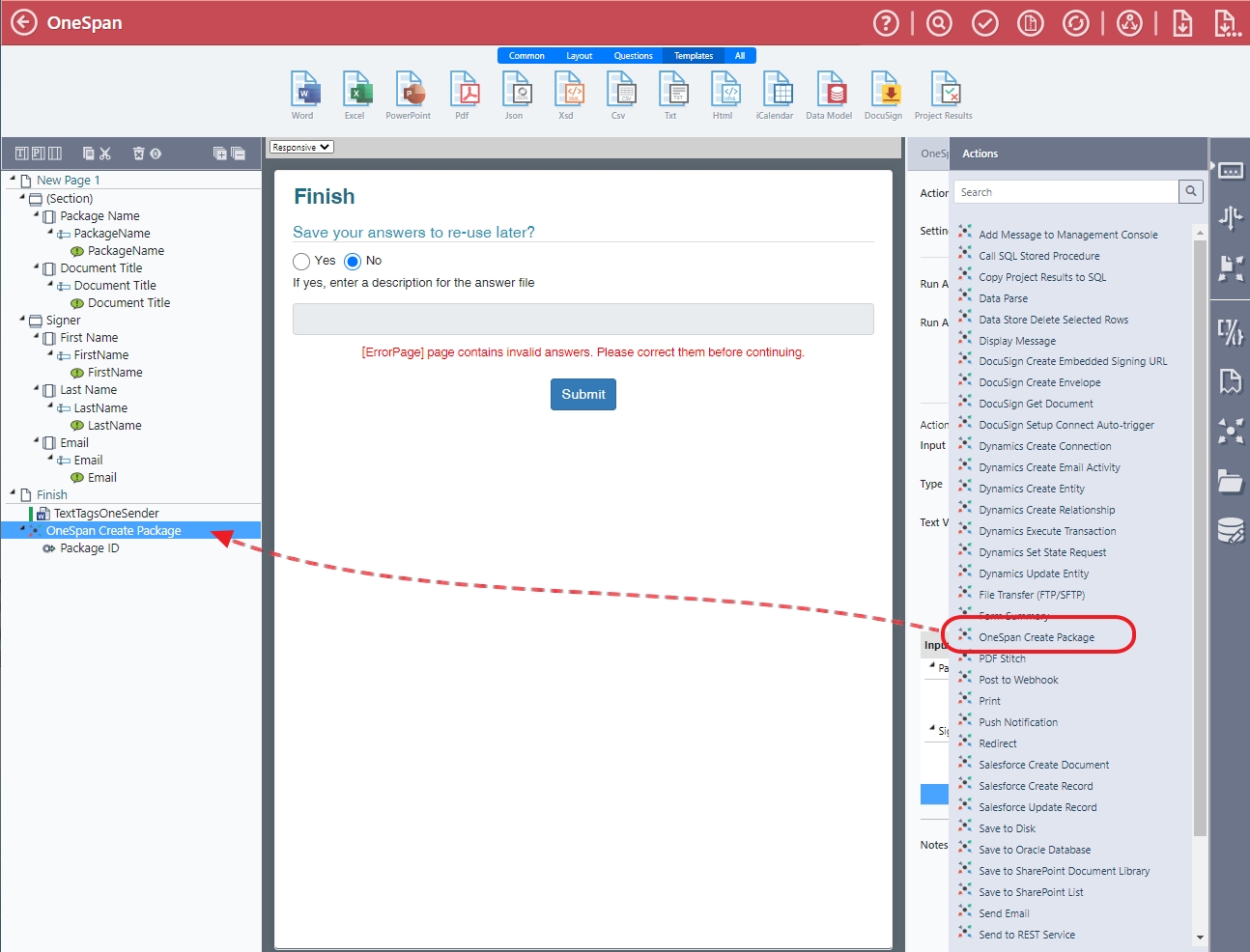The width and height of the screenshot is (1250, 952).
Task: Choose the Redirect action
Action: pyautogui.click(x=997, y=743)
